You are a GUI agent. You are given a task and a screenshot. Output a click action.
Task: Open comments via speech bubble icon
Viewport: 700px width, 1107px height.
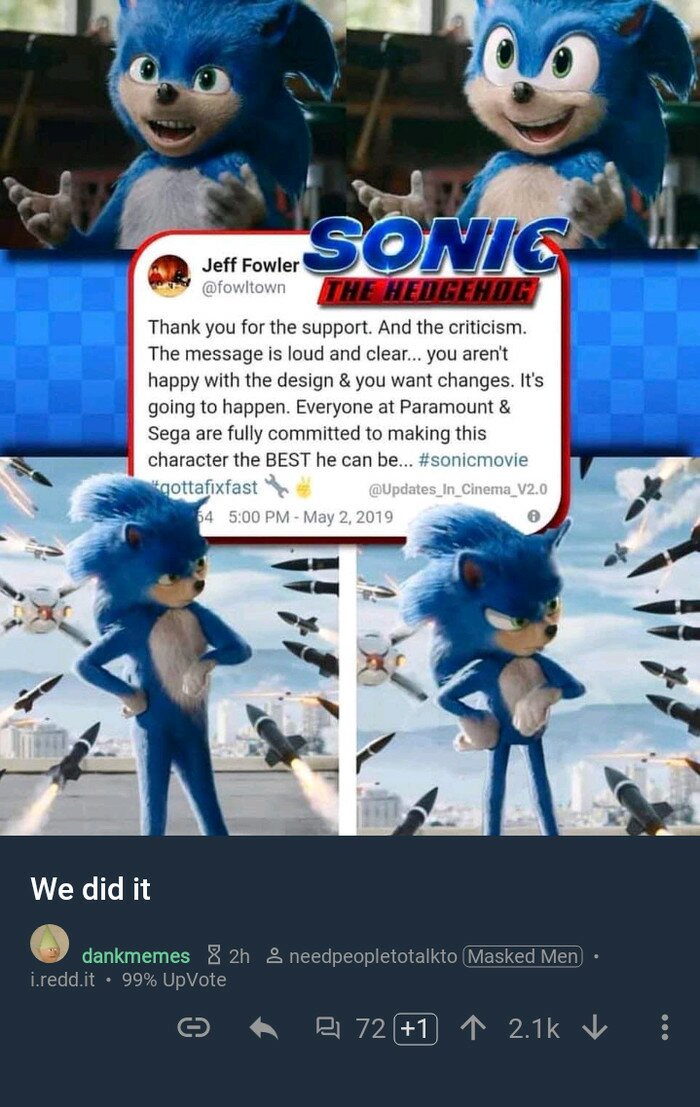click(x=327, y=1028)
